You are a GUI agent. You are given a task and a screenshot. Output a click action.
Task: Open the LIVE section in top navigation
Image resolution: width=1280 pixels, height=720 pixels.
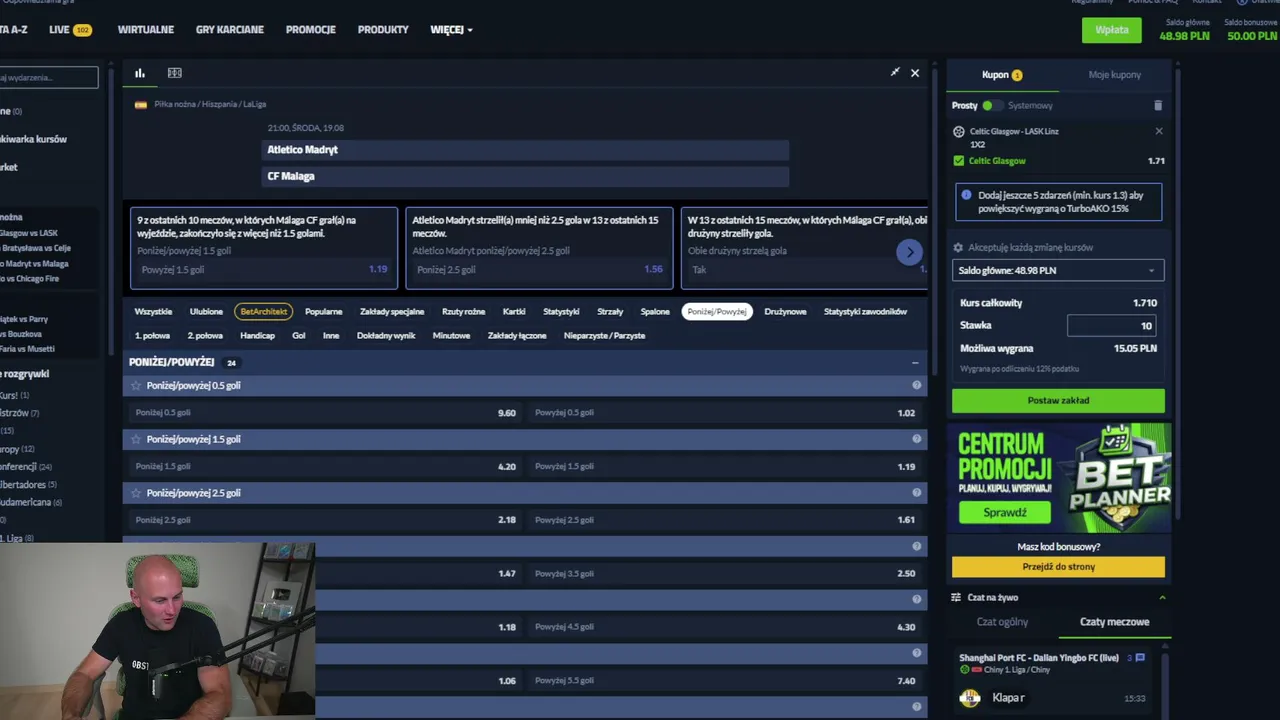(x=70, y=30)
